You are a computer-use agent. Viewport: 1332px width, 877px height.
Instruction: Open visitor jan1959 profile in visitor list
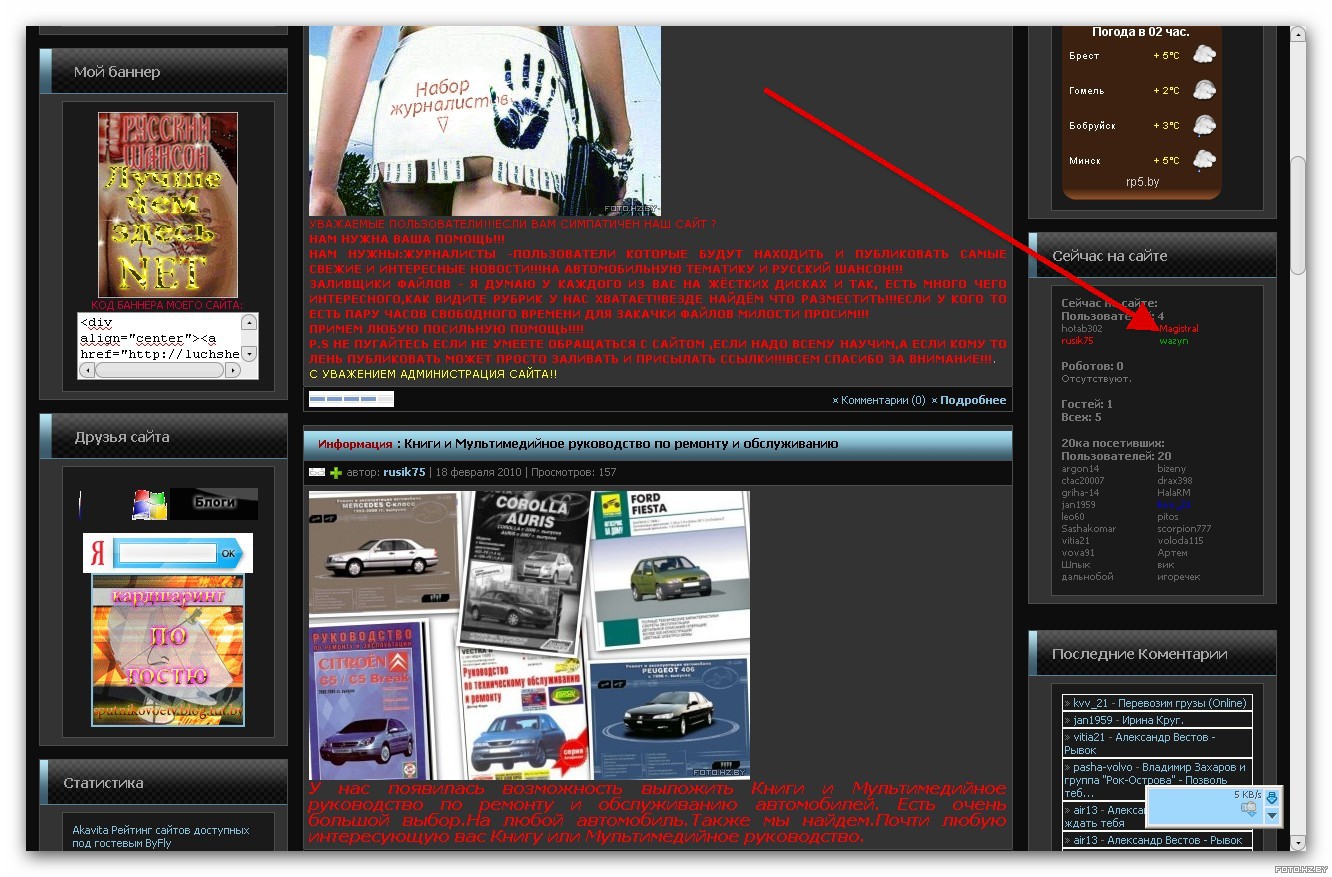point(1078,504)
